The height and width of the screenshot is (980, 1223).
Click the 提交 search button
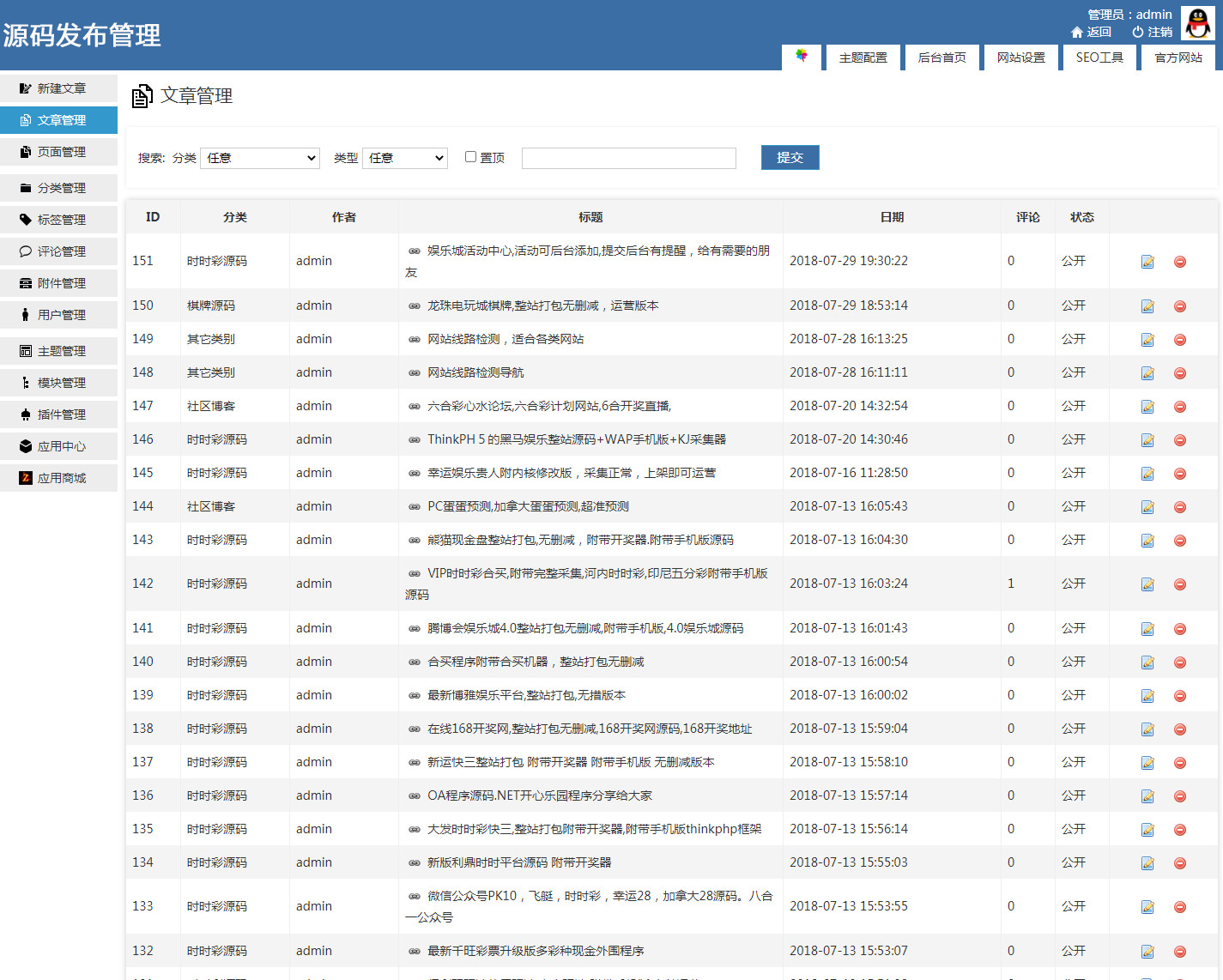[790, 157]
